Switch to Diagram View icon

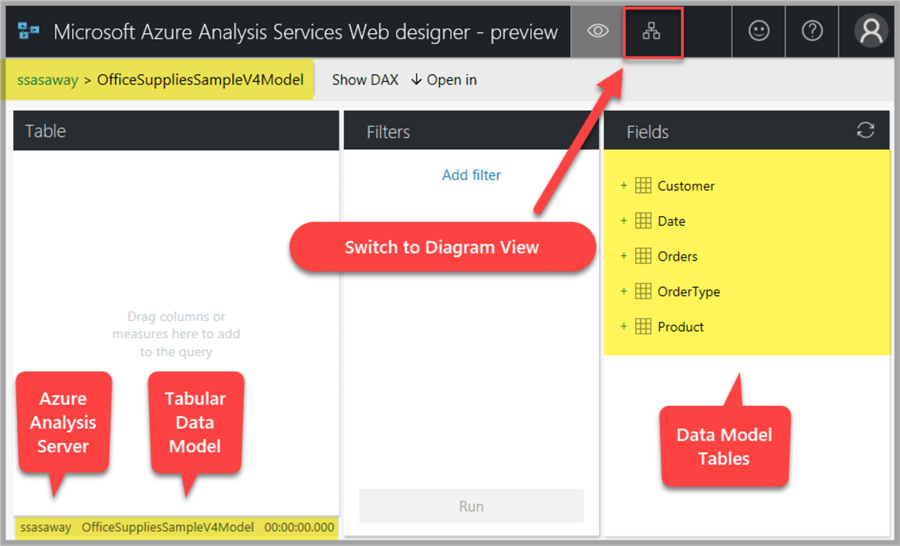(x=651, y=32)
